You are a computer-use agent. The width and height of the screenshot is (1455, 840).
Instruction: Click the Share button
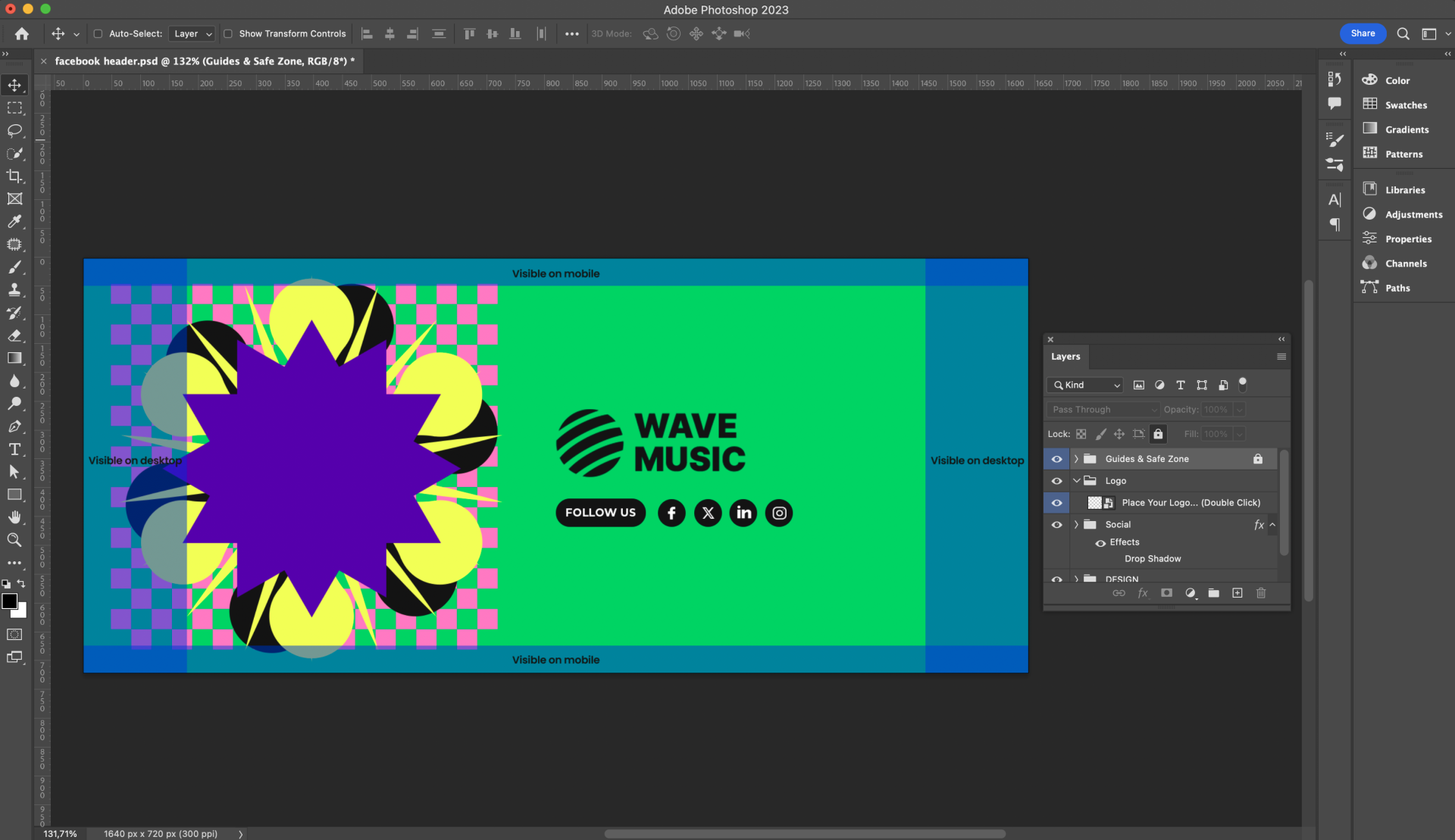(x=1362, y=33)
